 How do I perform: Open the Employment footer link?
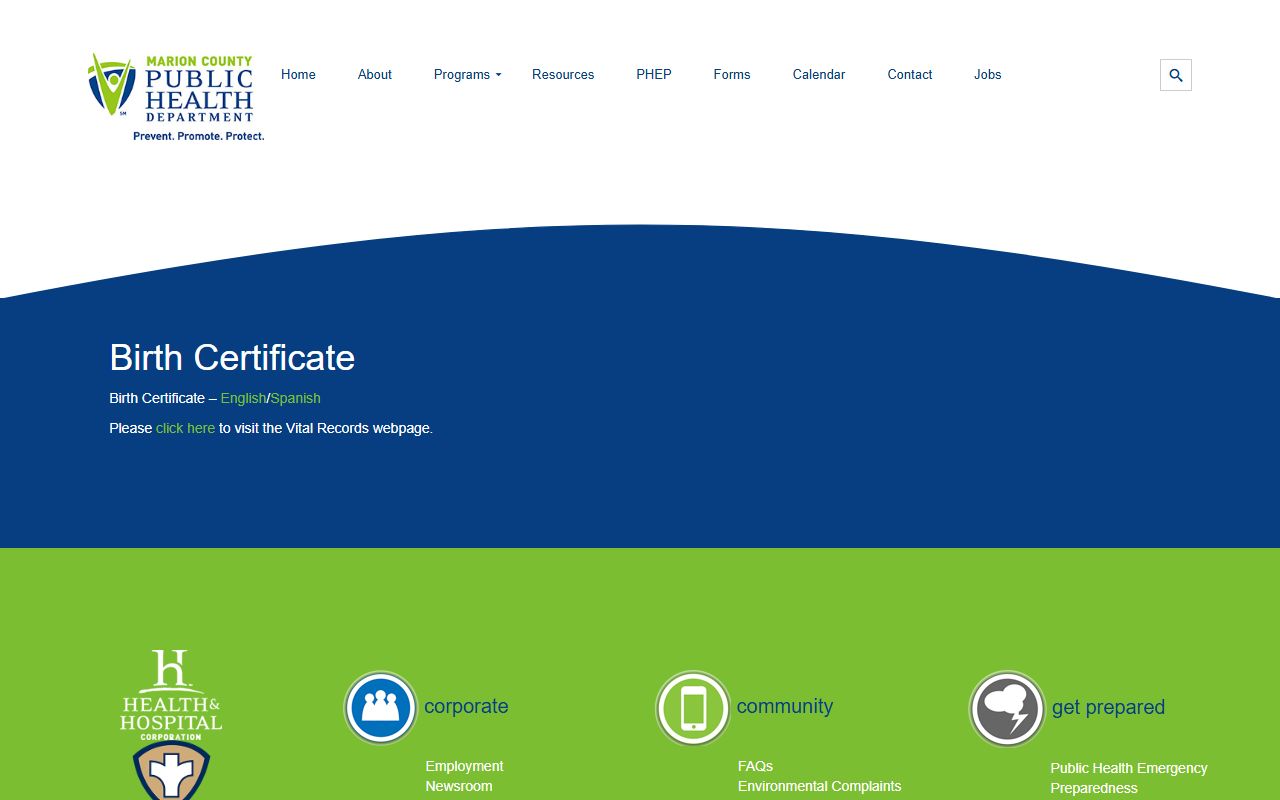coord(464,766)
